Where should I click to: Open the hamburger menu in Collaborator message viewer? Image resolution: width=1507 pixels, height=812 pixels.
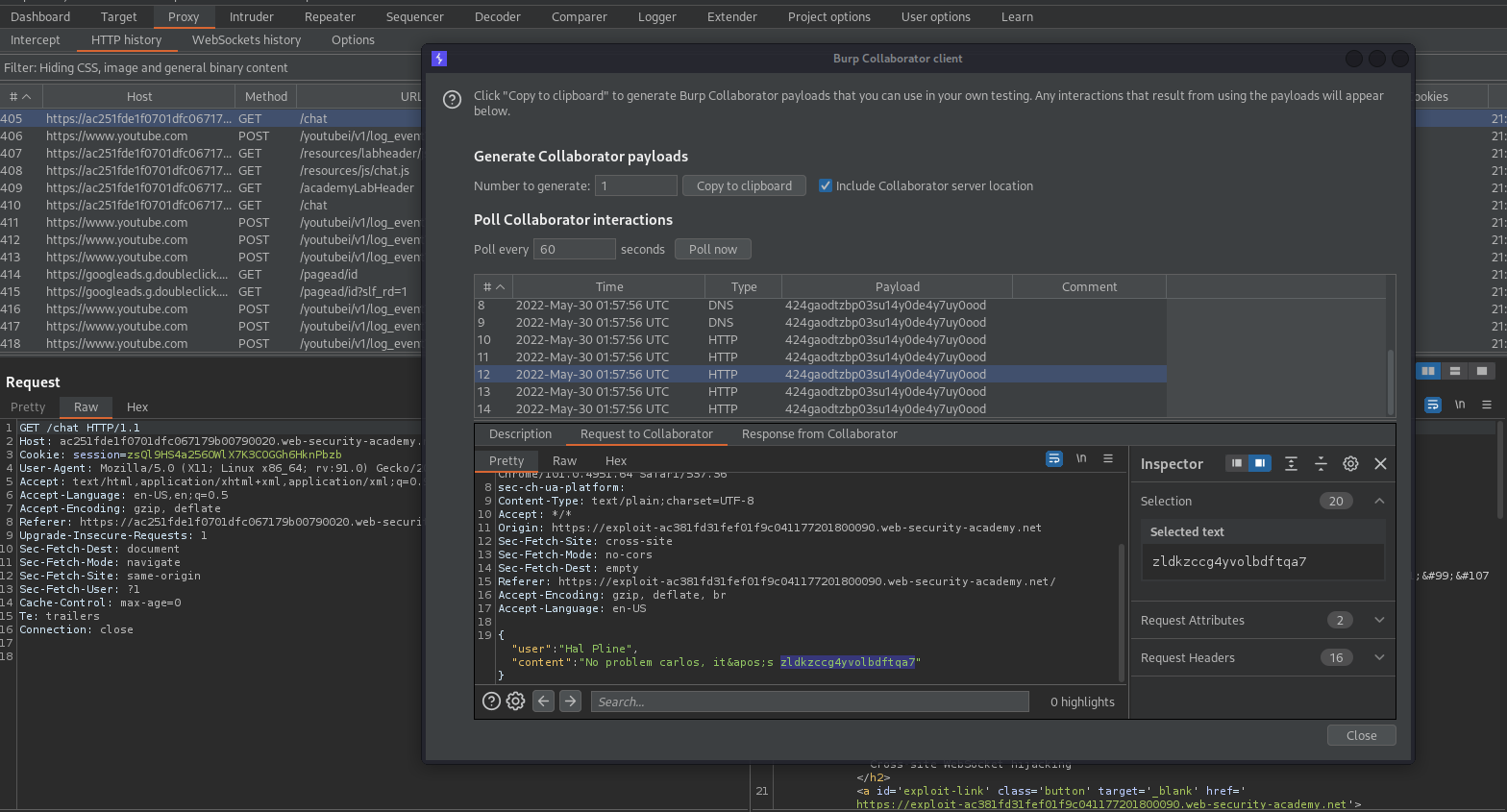point(1108,459)
